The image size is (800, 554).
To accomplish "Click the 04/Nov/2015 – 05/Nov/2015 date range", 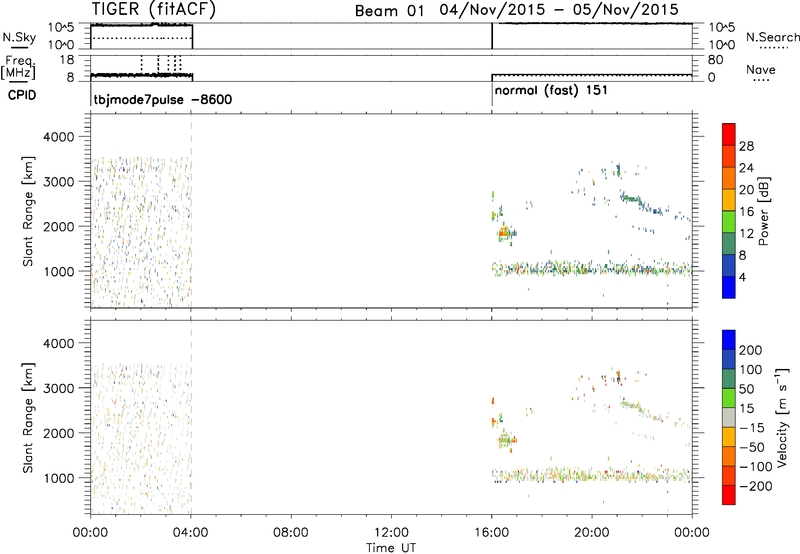I will [559, 10].
